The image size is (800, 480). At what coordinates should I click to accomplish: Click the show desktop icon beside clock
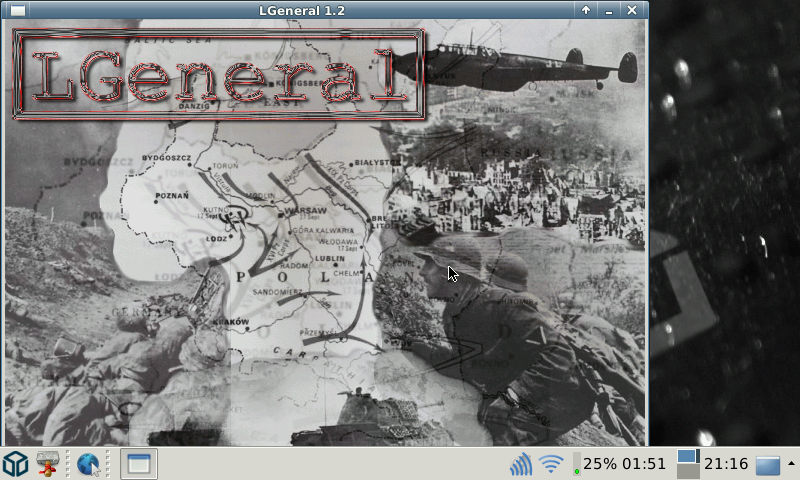768,465
